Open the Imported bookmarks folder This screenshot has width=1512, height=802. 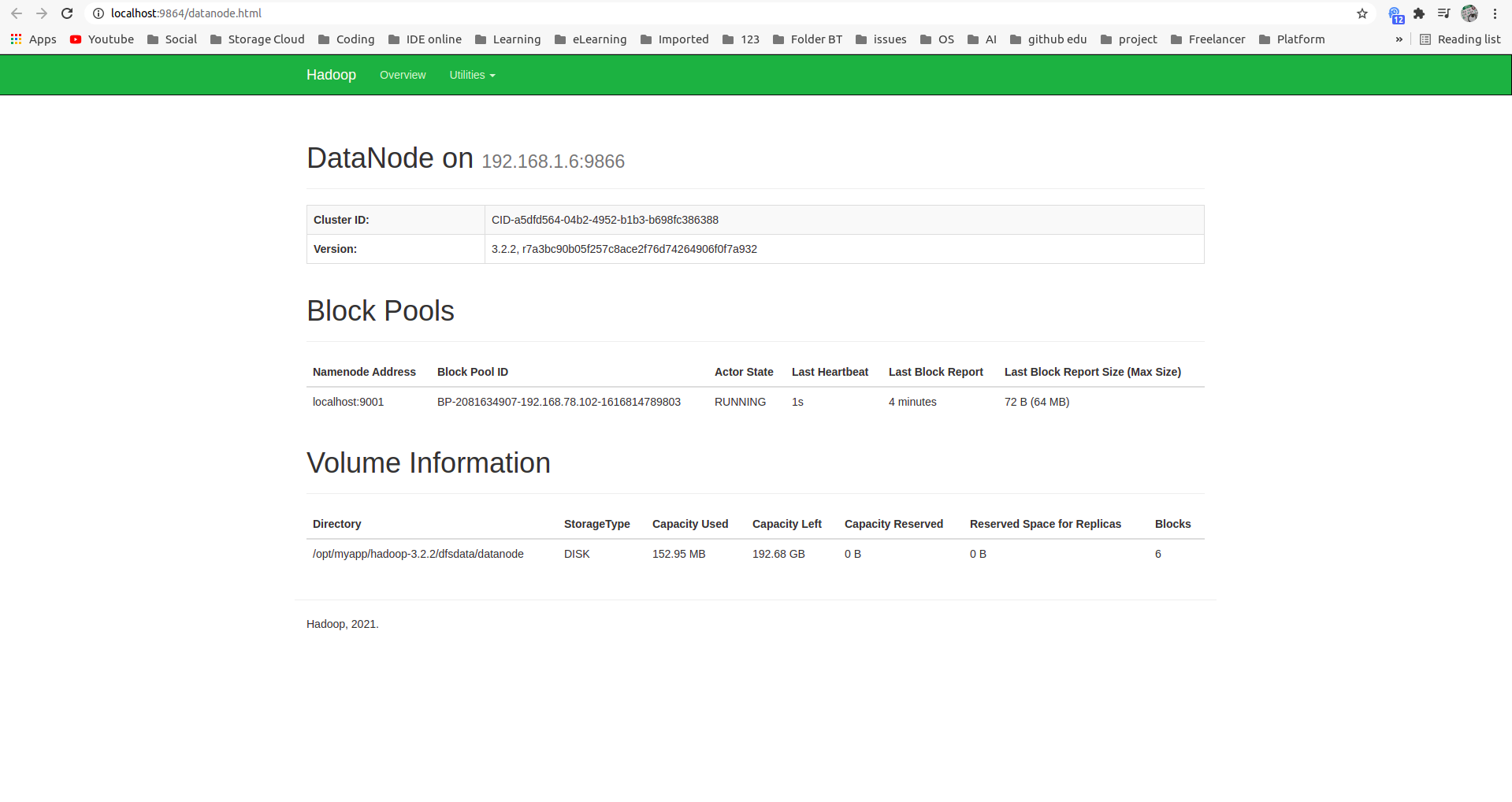coord(674,39)
